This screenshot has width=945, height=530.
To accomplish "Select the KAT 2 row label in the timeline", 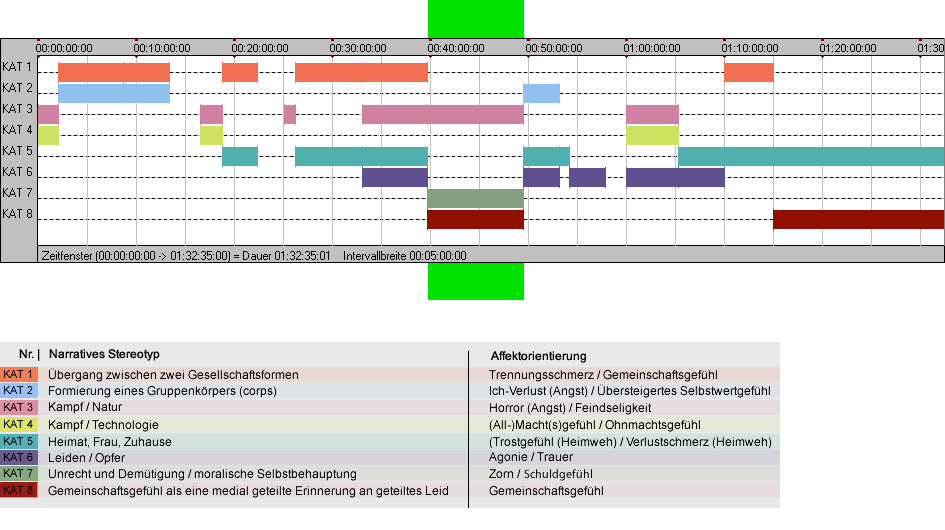I will pyautogui.click(x=17, y=88).
